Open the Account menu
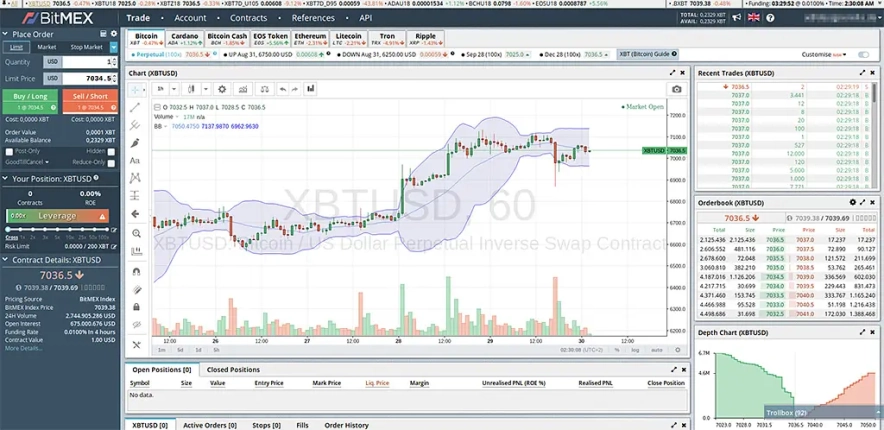Screen dimensions: 884x430 tap(190, 18)
